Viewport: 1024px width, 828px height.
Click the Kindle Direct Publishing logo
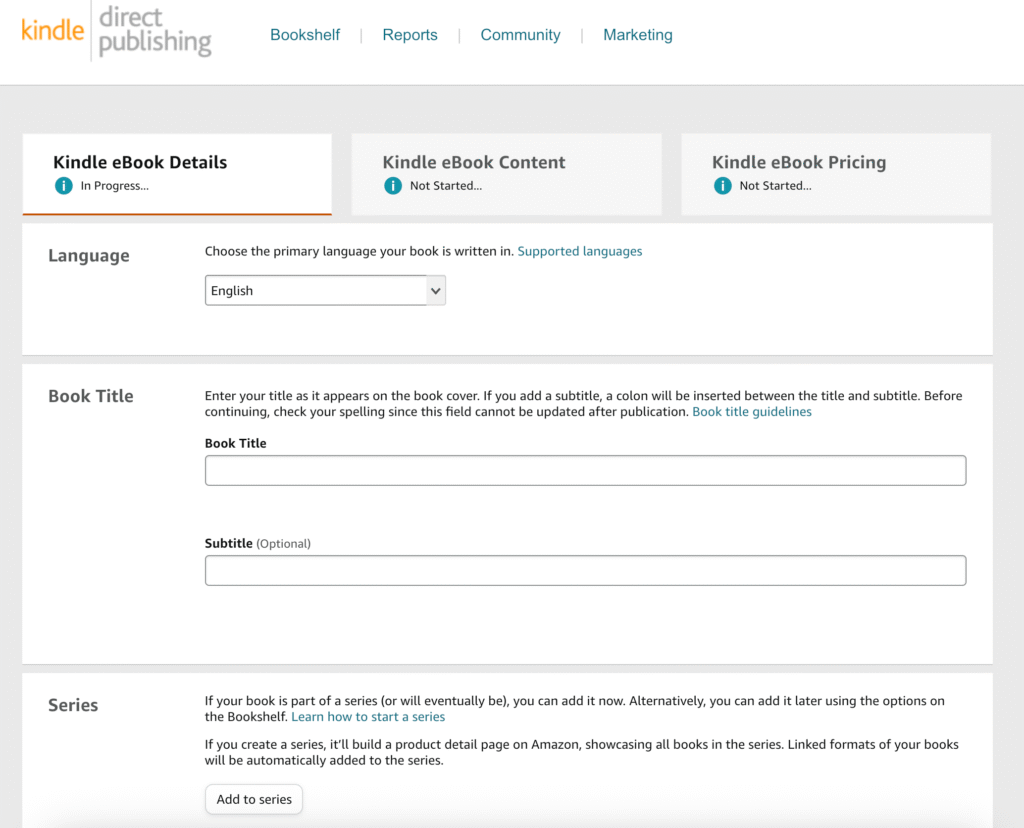[x=116, y=31]
